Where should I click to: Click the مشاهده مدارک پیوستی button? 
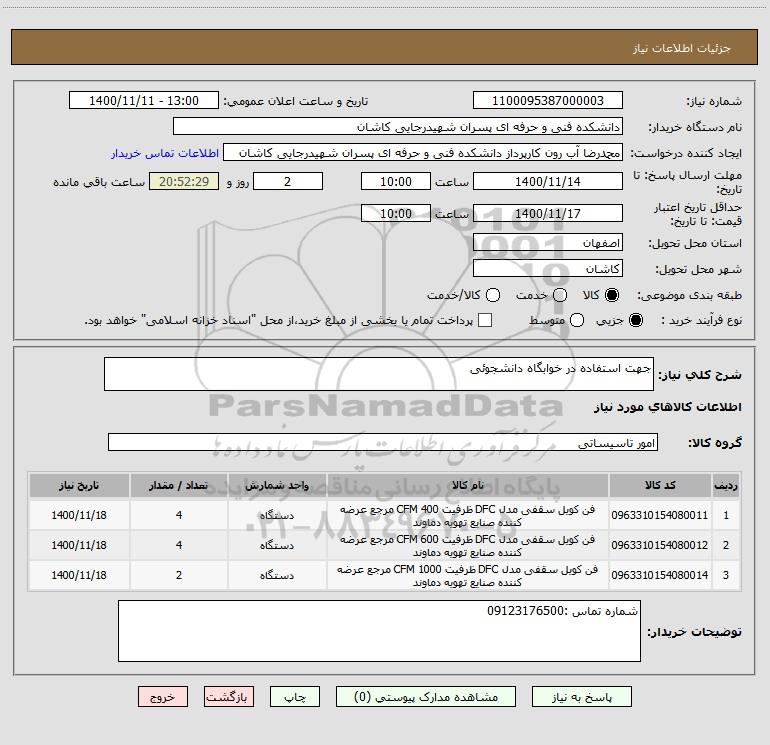tap(426, 697)
